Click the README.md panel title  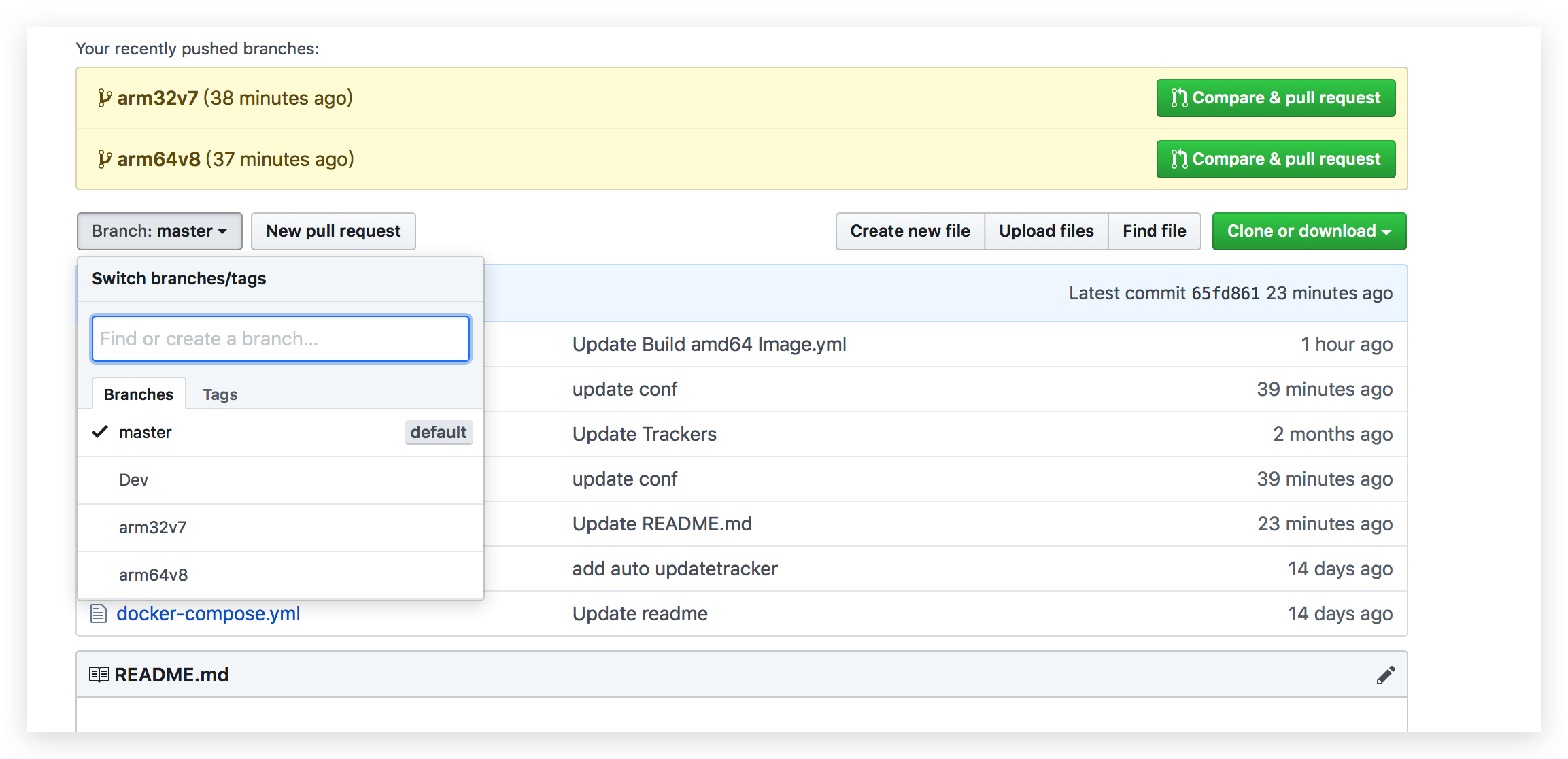point(171,675)
